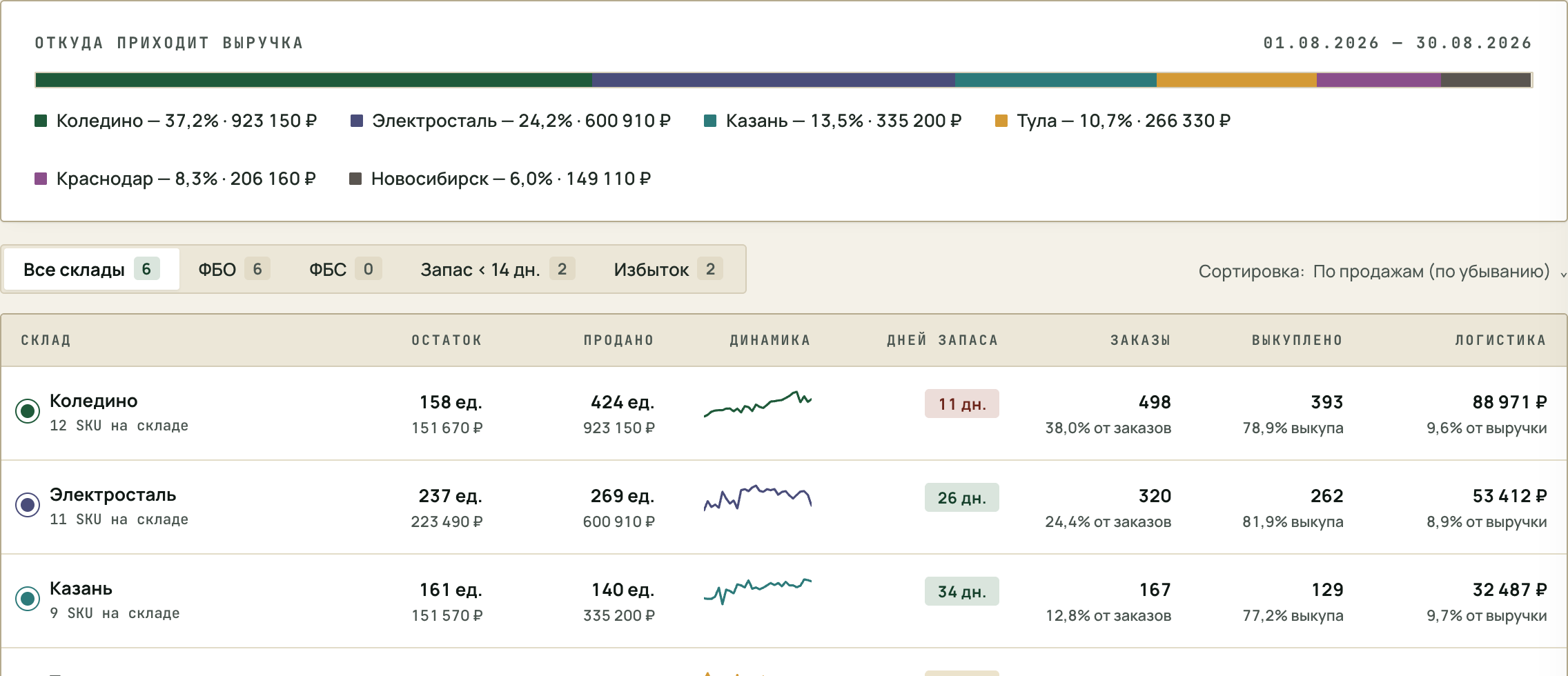Click the Коледино green legend swatch
Image resolution: width=1568 pixels, height=676 pixels.
[x=41, y=121]
